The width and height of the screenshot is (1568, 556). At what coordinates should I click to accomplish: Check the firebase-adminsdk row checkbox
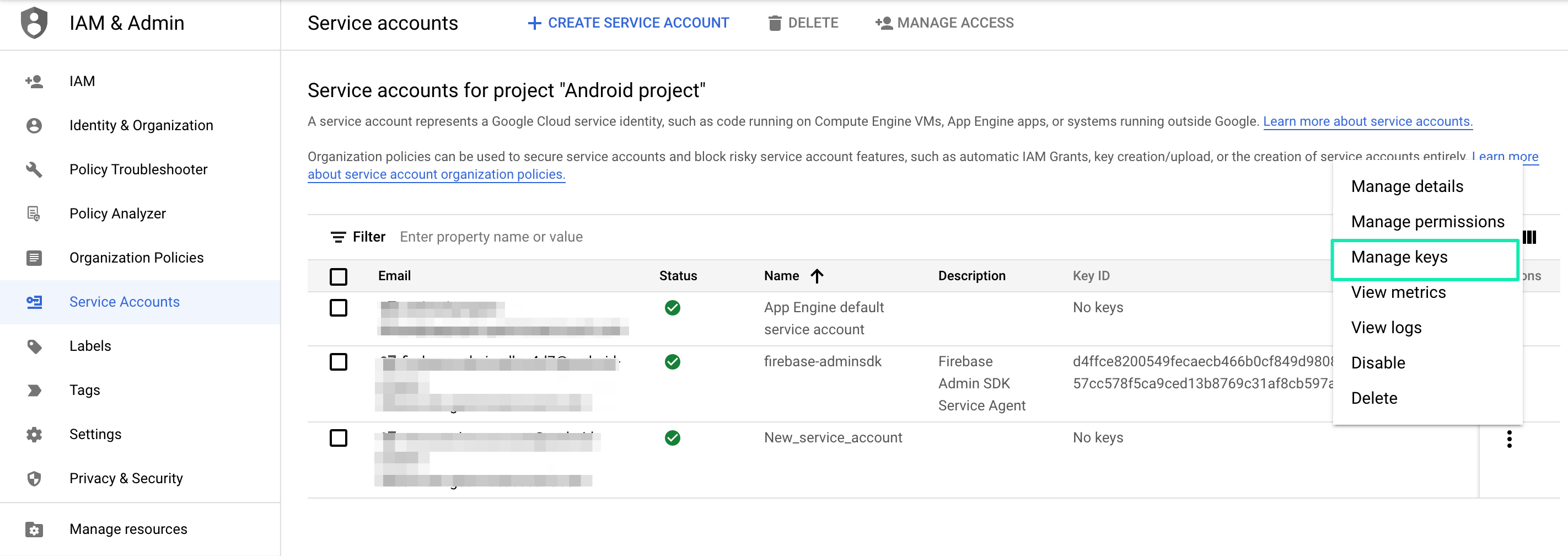[x=338, y=362]
